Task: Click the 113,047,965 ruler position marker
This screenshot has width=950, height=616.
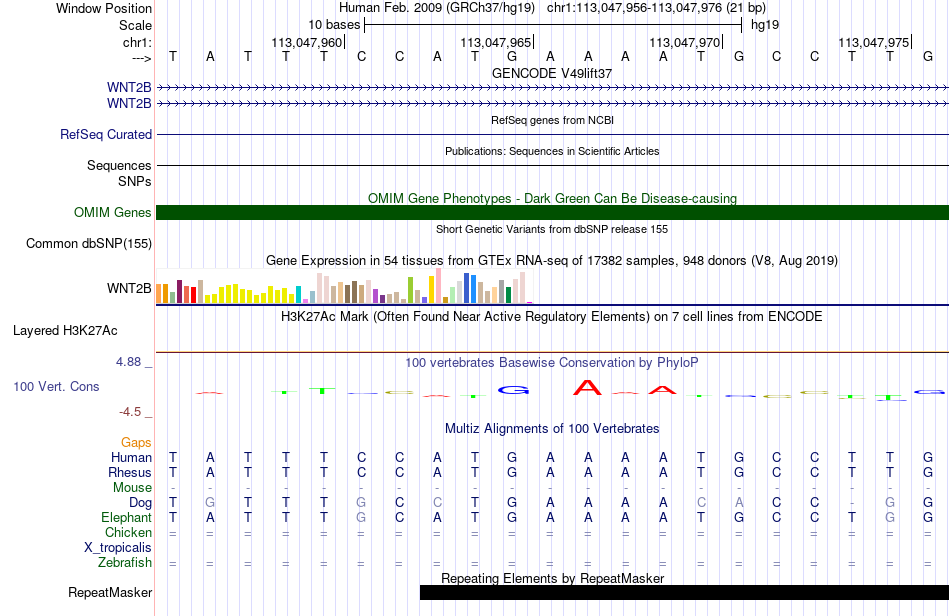Action: tap(496, 42)
